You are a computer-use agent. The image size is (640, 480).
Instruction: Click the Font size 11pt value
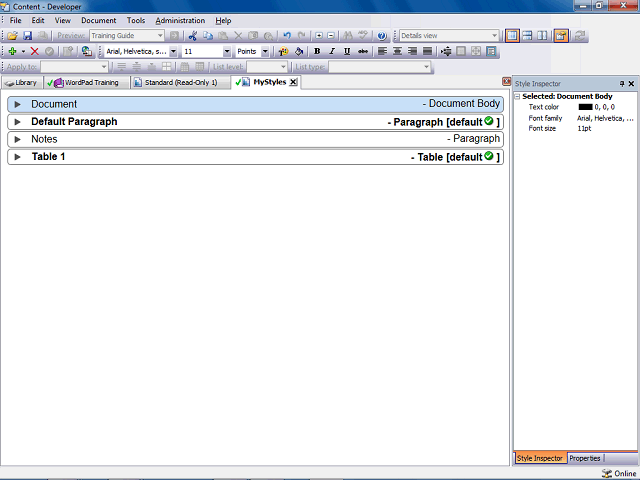click(x=584, y=129)
